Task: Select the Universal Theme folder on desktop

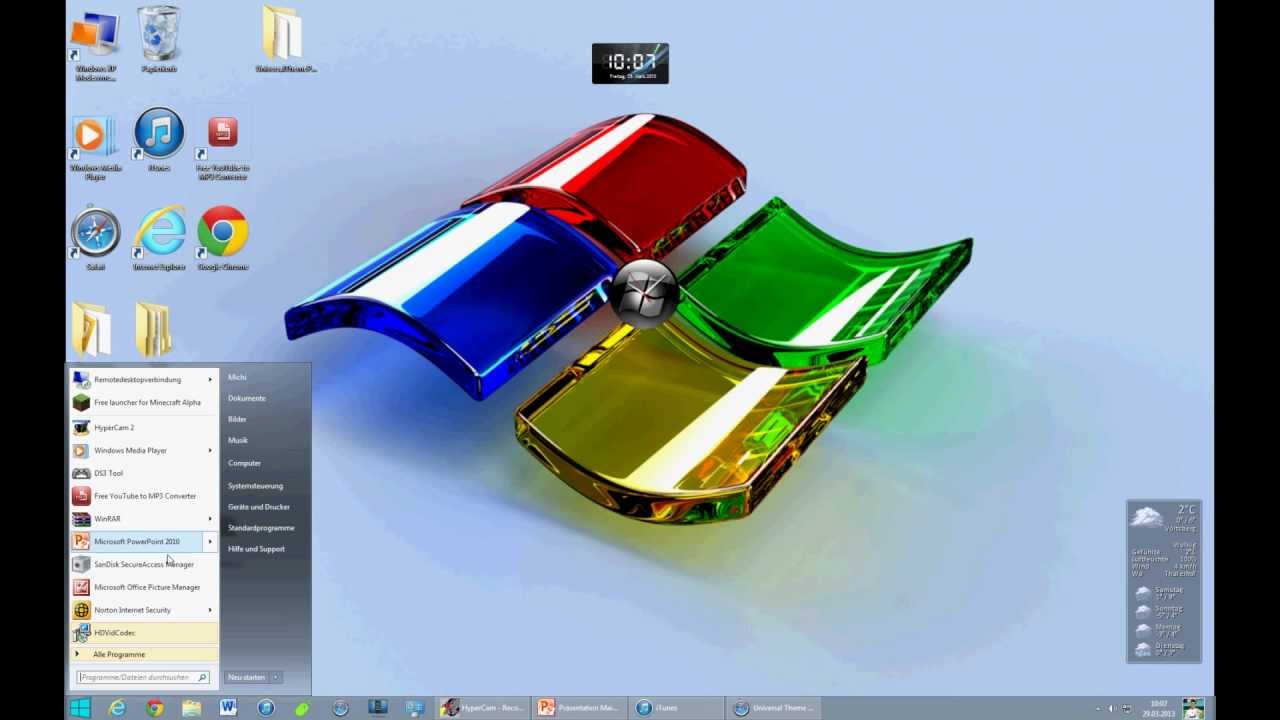Action: [x=285, y=39]
